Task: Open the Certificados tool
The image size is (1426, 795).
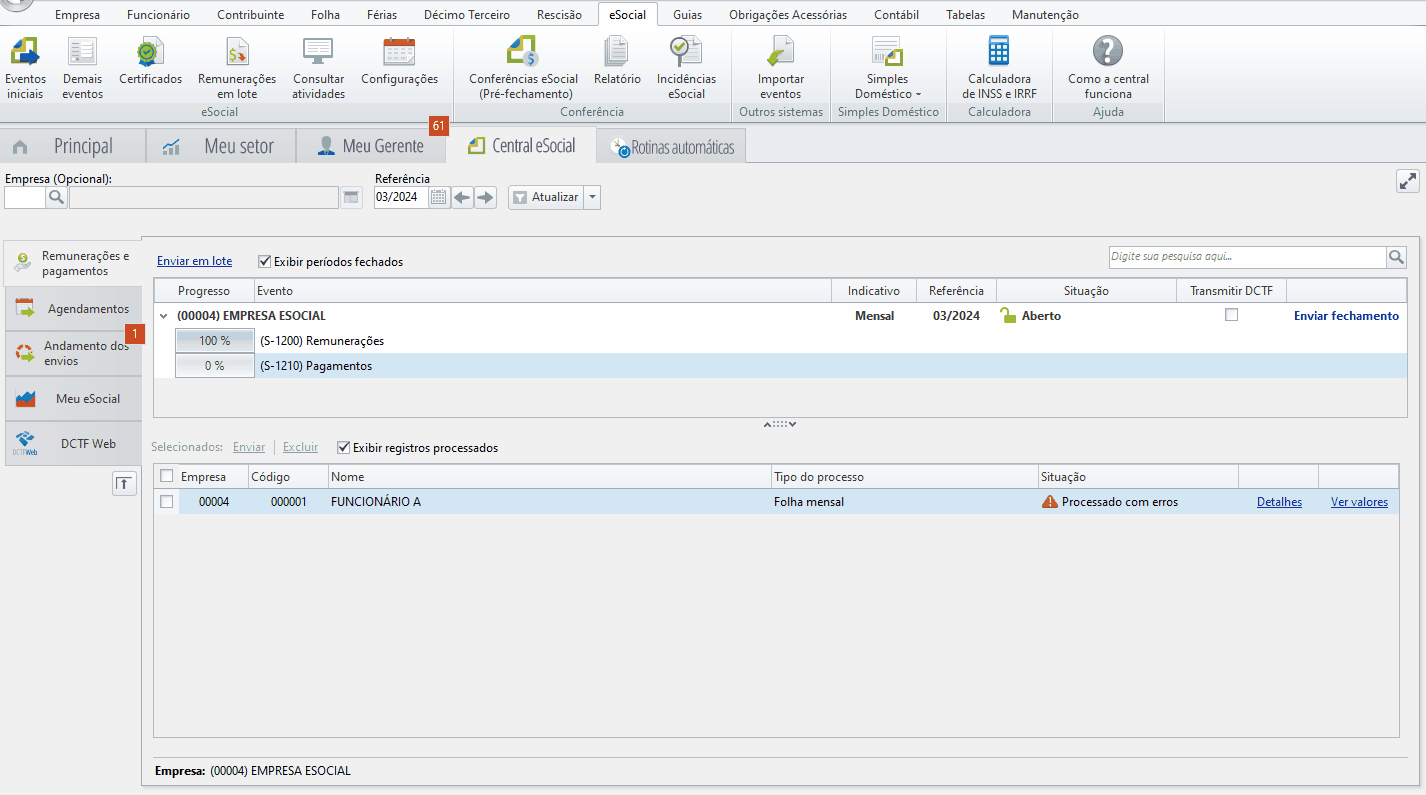Action: 150,60
